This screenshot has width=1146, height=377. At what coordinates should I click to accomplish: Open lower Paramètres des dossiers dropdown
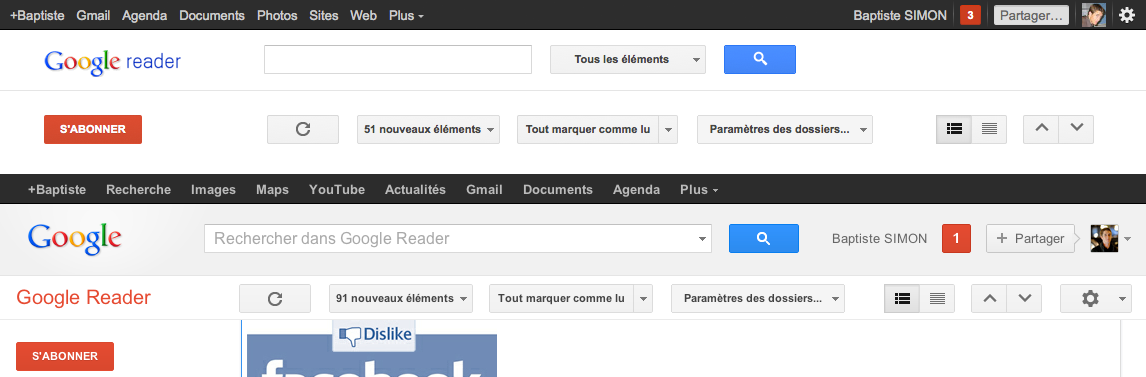click(757, 298)
